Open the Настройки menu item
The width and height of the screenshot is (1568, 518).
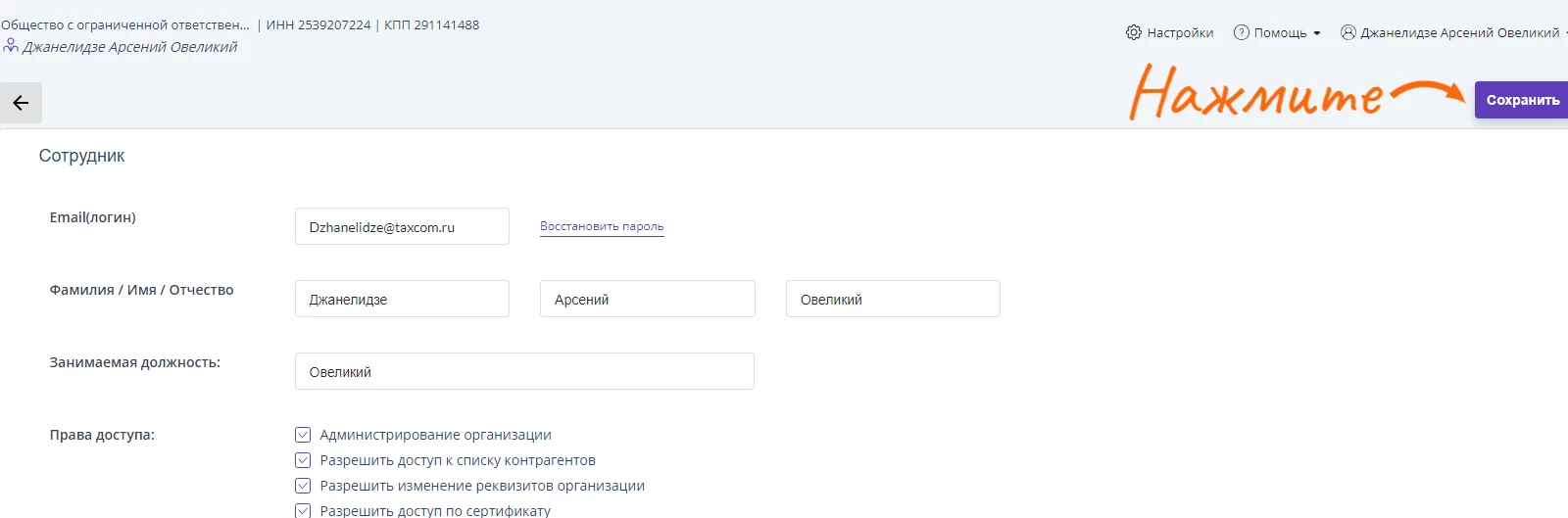click(1180, 32)
